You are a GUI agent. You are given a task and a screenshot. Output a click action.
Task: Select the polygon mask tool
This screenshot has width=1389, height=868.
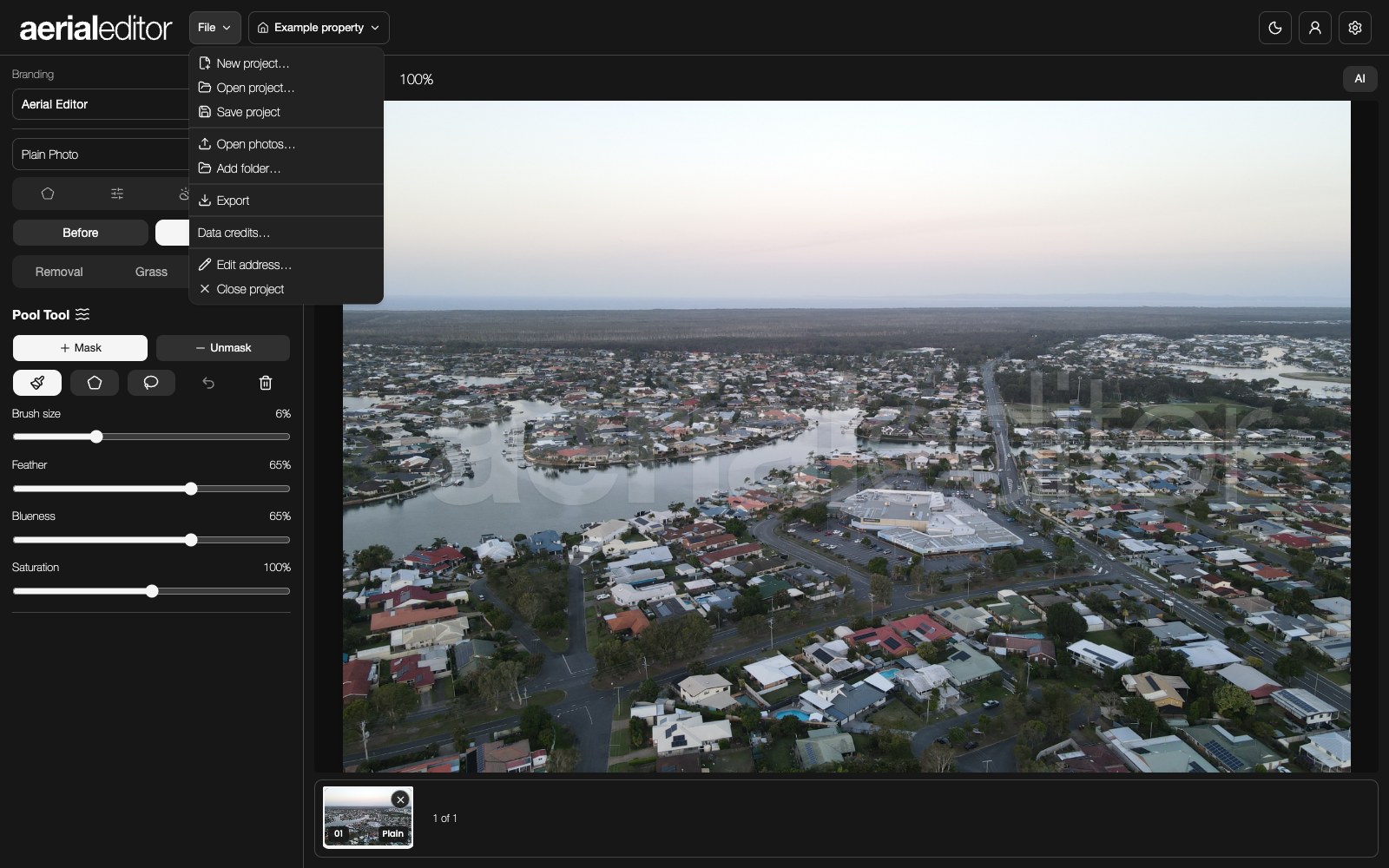point(95,383)
